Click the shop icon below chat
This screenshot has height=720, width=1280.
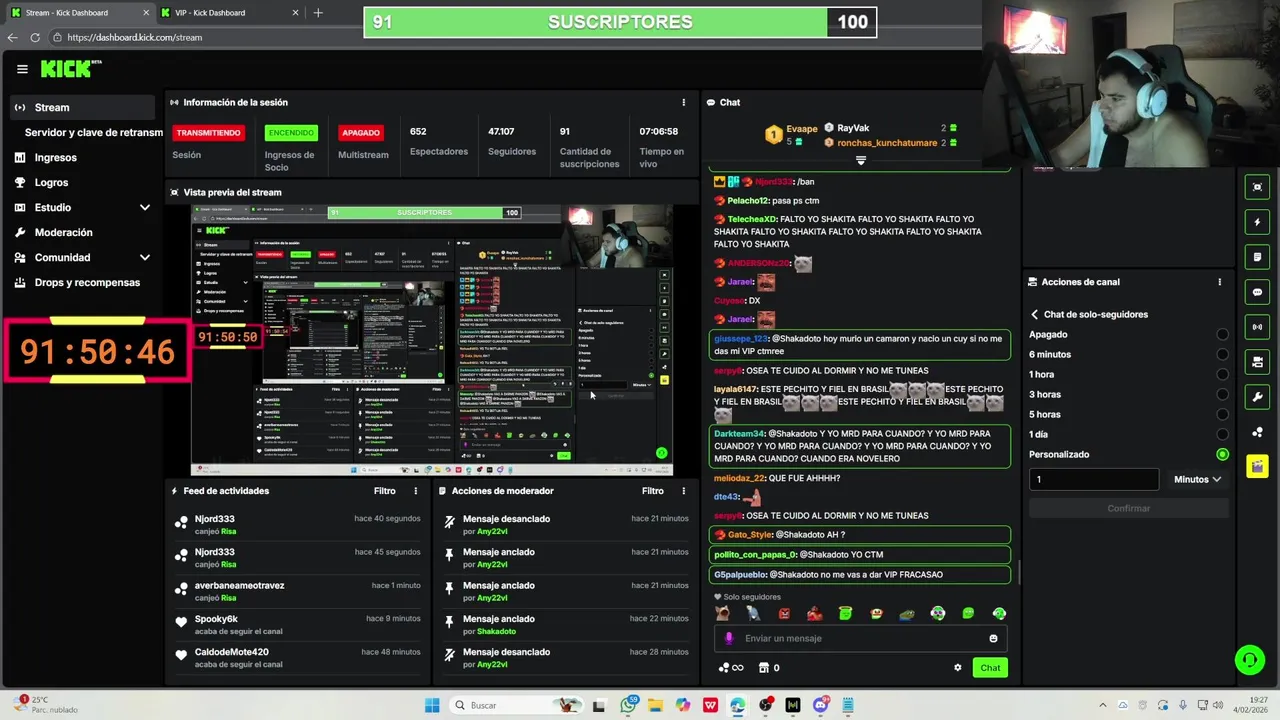tap(764, 668)
